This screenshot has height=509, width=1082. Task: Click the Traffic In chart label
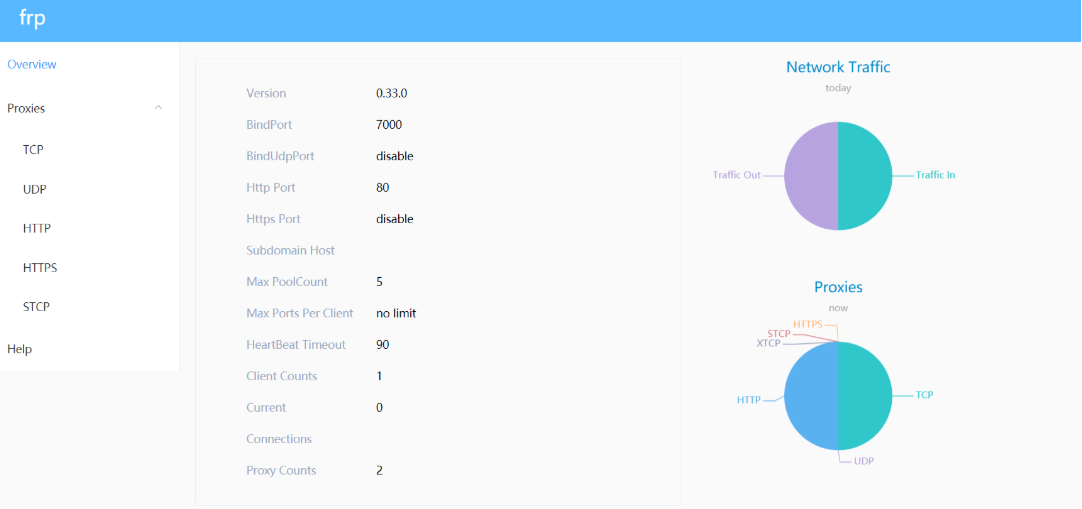935,175
